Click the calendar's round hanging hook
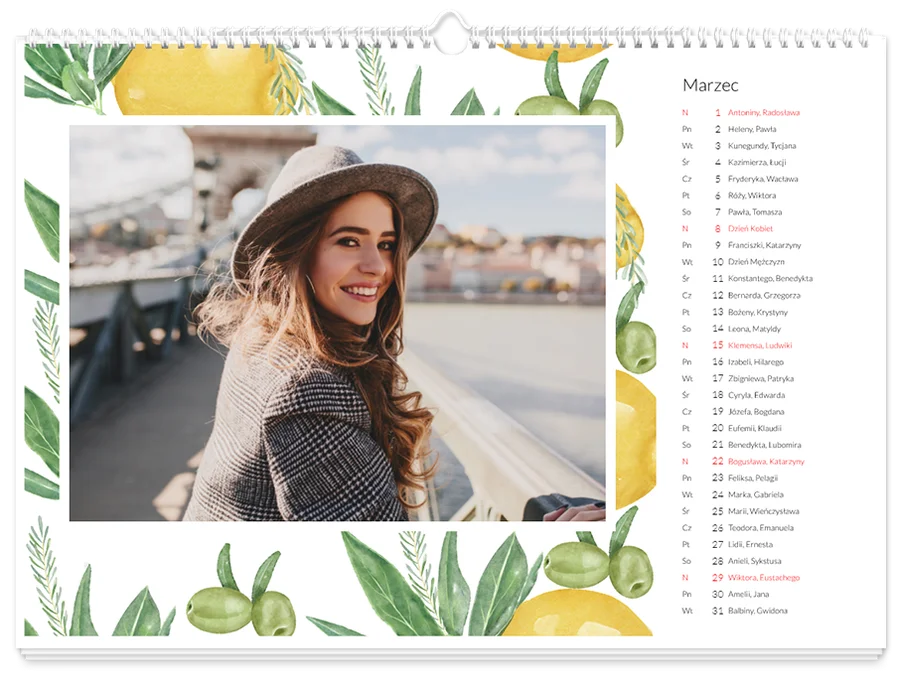This screenshot has width=900, height=686. pyautogui.click(x=451, y=33)
